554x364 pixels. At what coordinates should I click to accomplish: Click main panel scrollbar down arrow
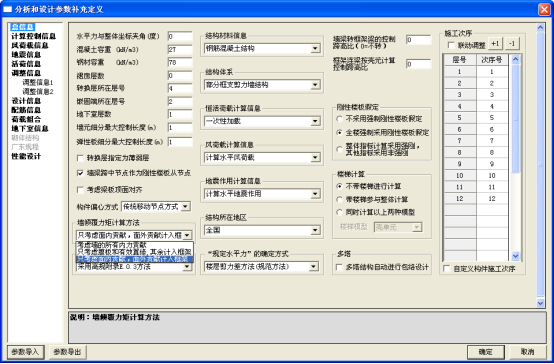[540, 303]
